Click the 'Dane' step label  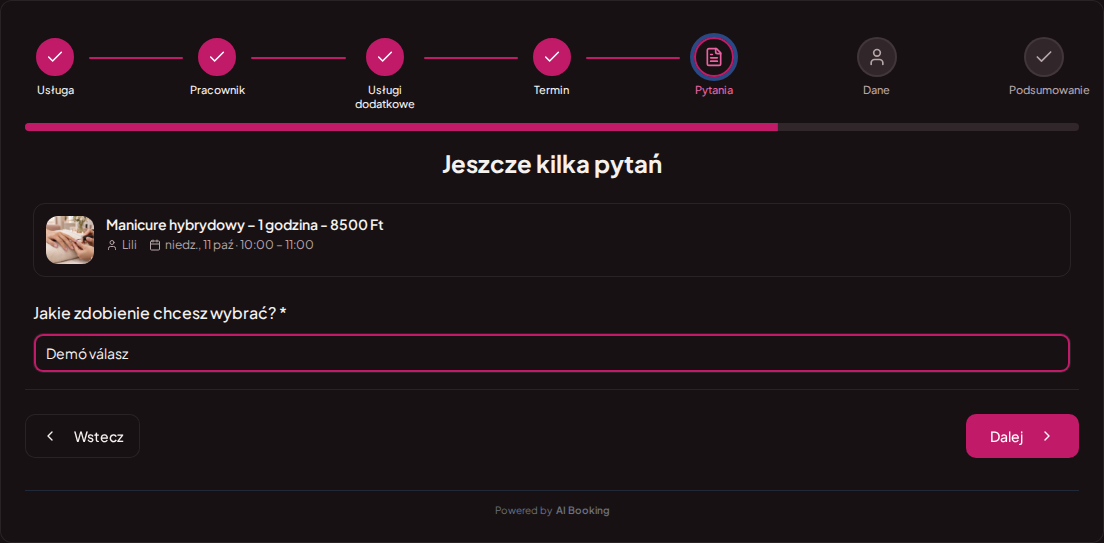pyautogui.click(x=877, y=90)
